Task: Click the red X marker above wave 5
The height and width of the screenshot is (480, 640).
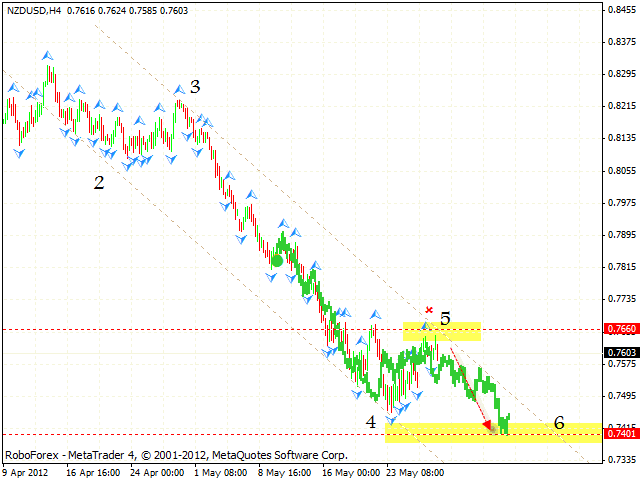Action: [429, 310]
